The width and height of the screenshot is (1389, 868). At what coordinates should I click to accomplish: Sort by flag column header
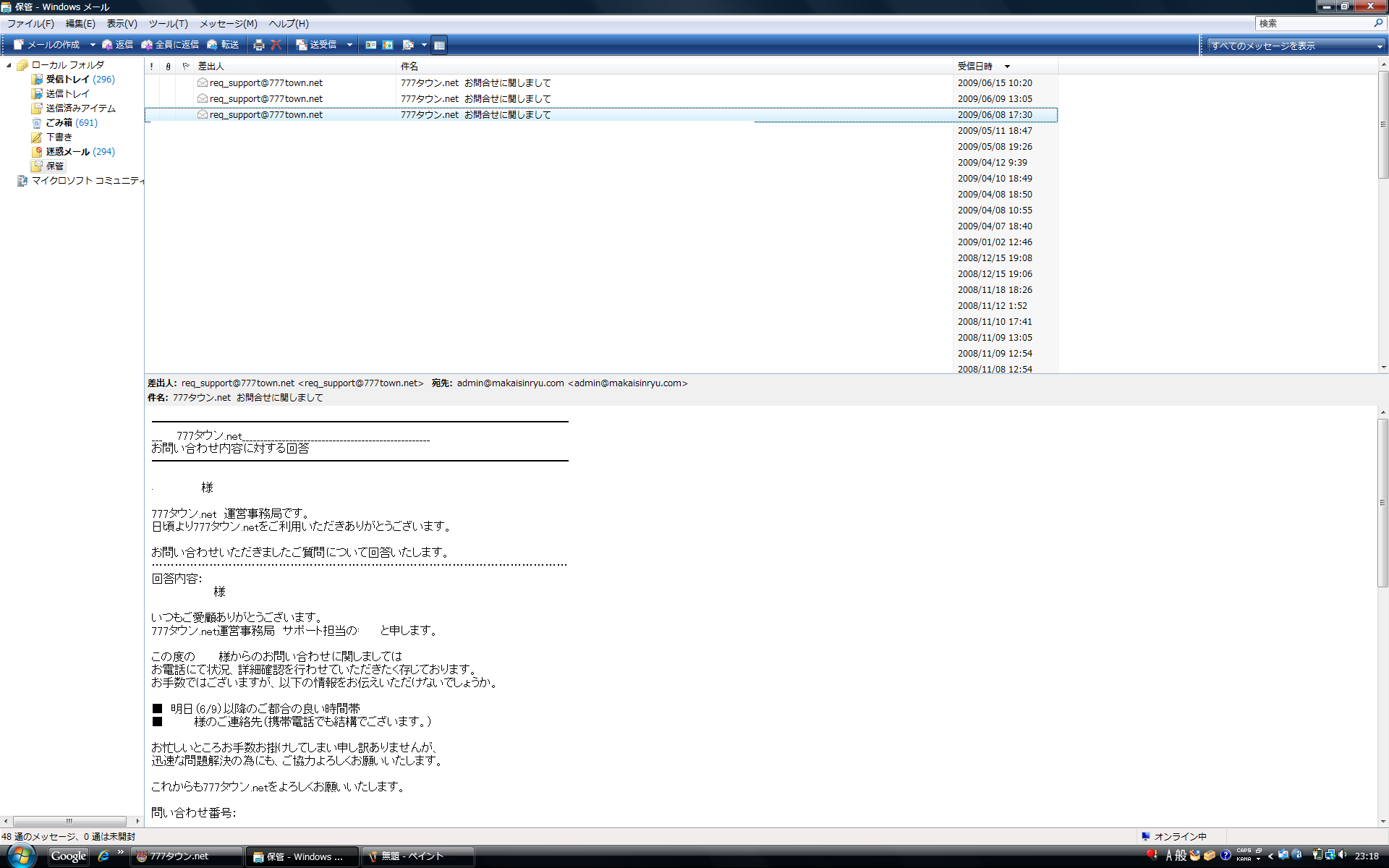pos(185,67)
